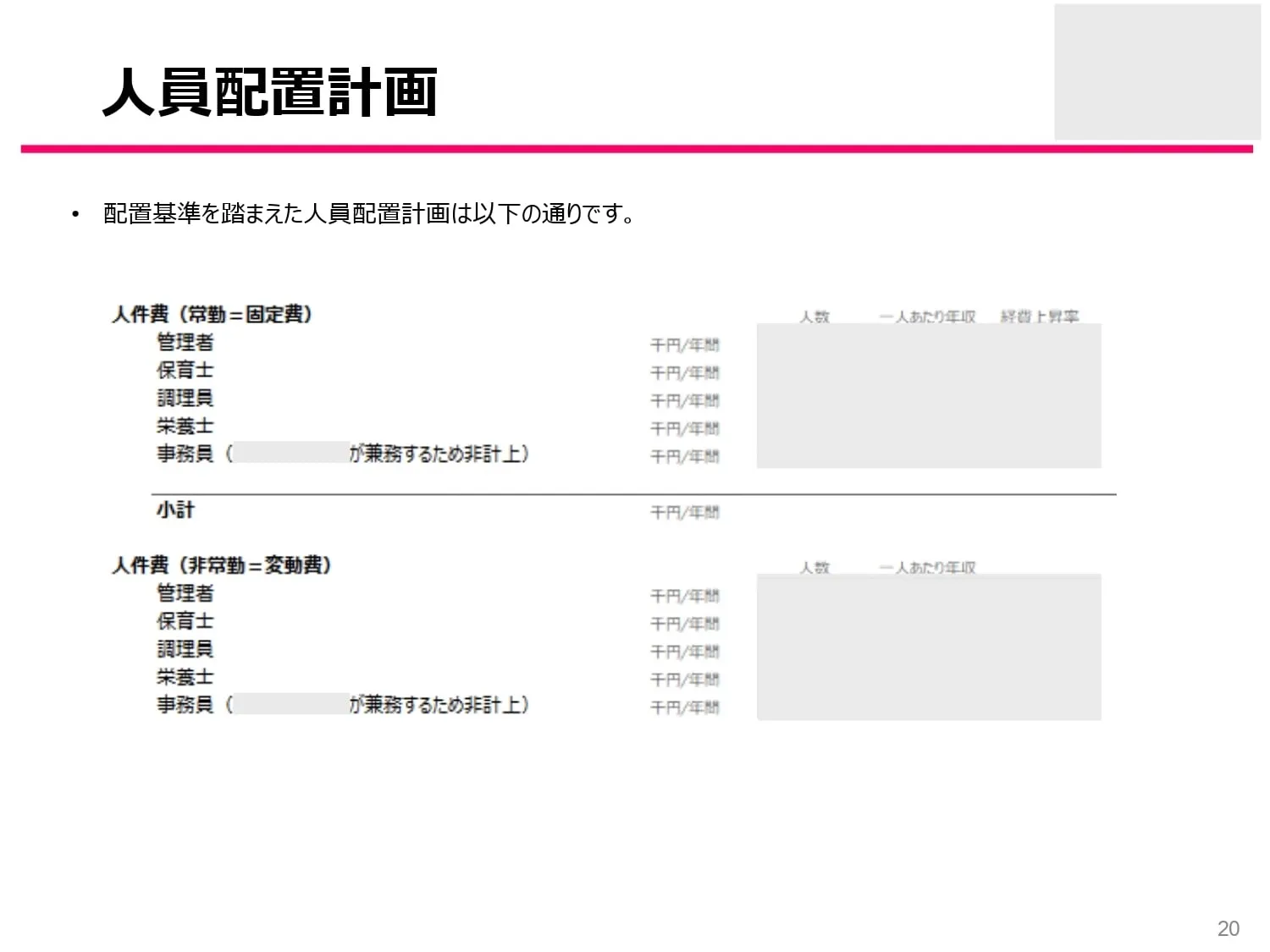Select 管理者 under variable costs

(x=185, y=595)
